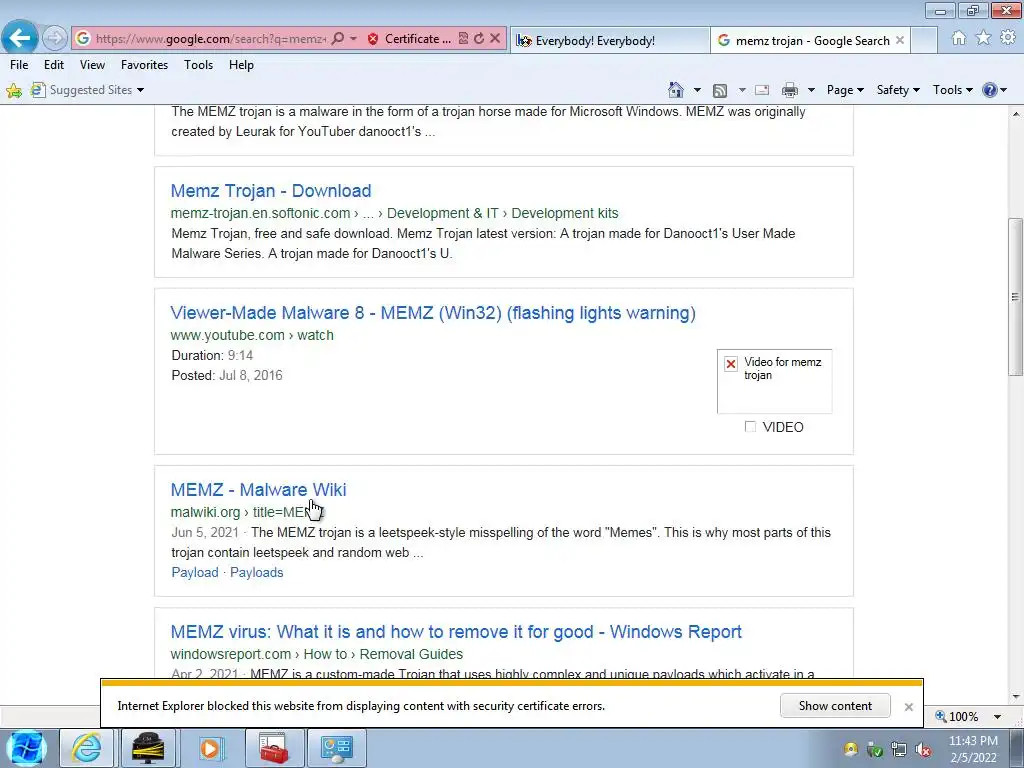Open the gear Tools icon at top right
This screenshot has height=768, width=1024.
tap(1008, 38)
